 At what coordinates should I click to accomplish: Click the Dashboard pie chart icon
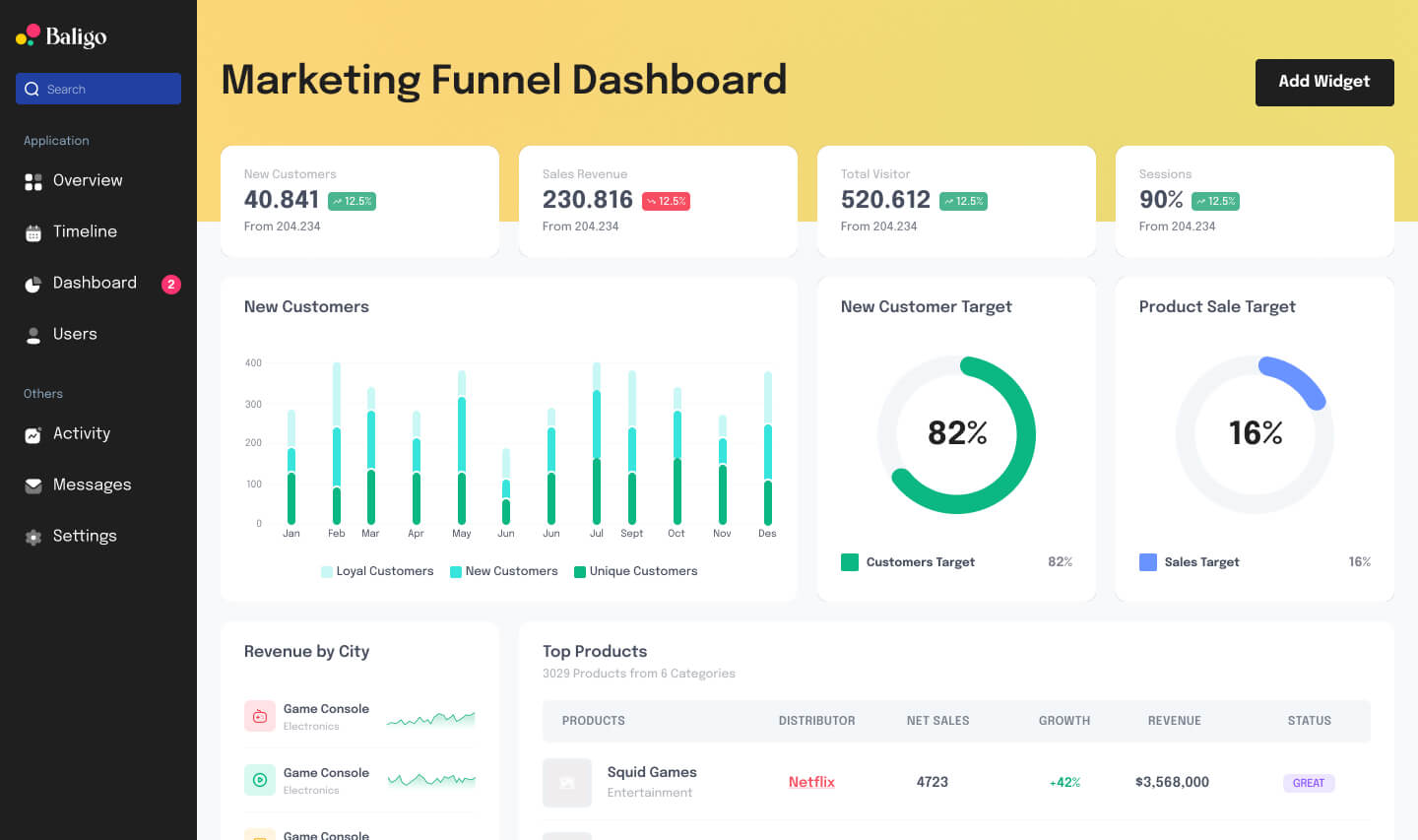pos(33,284)
